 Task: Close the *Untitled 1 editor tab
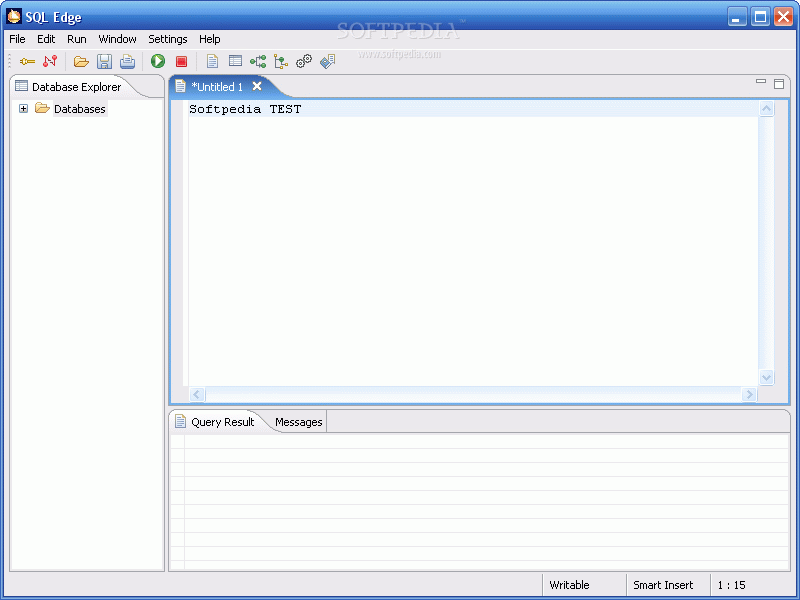[257, 86]
